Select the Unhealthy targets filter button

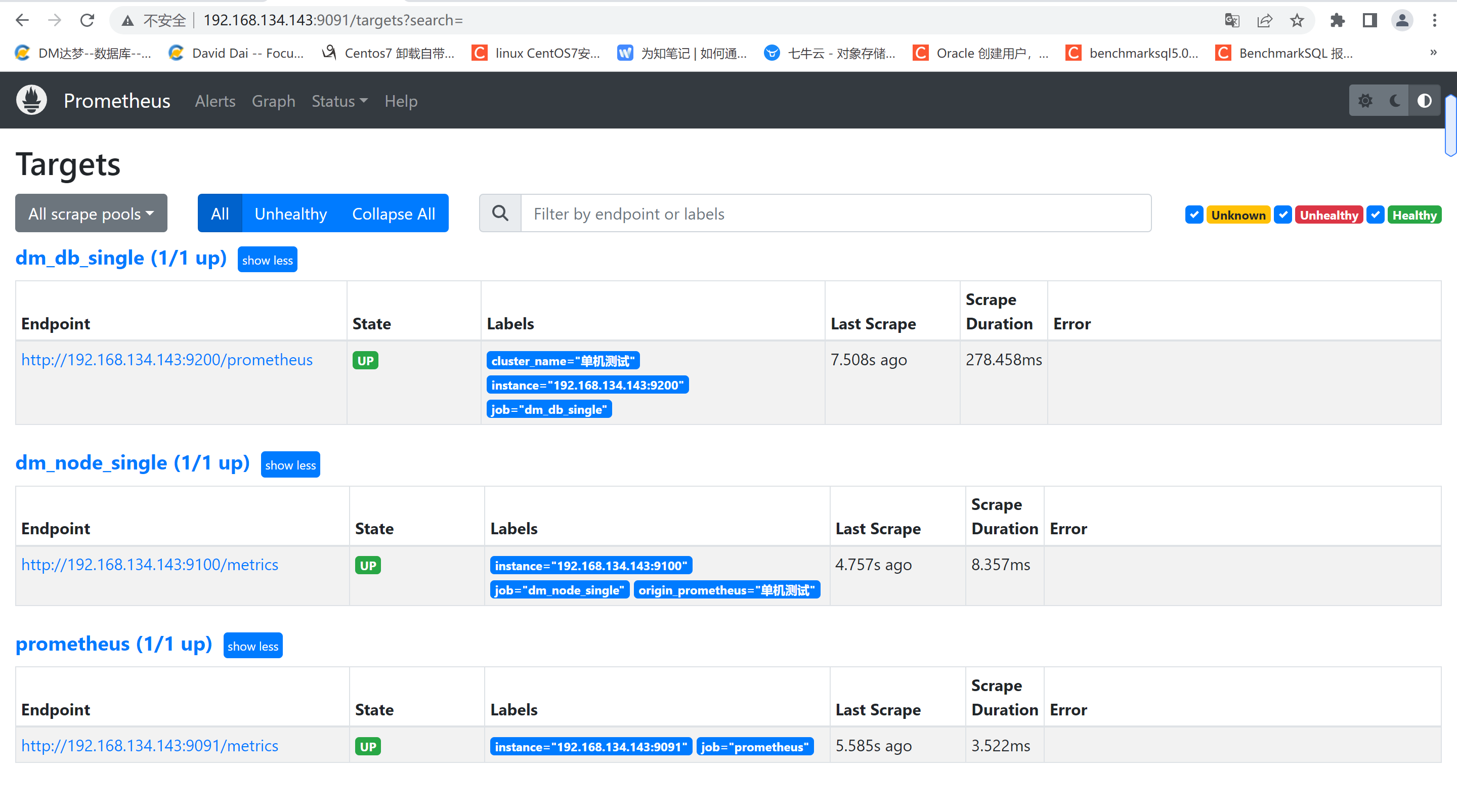tap(291, 213)
